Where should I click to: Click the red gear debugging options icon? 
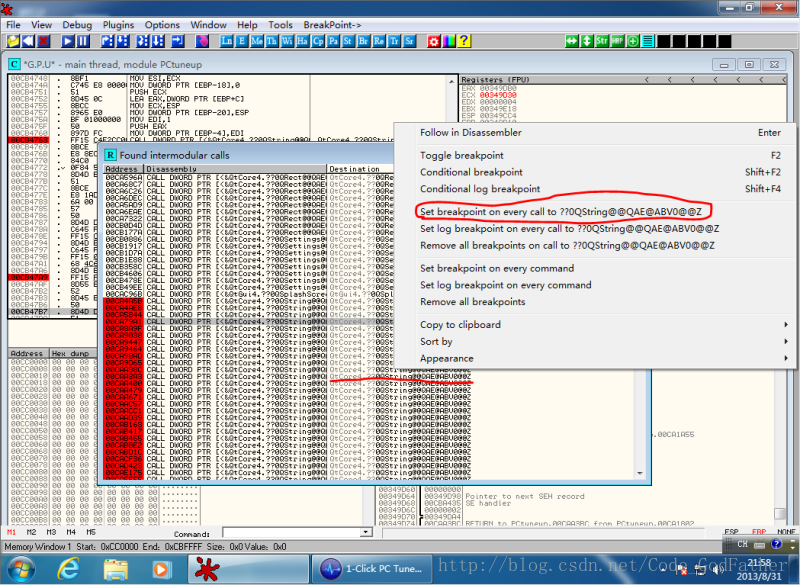coord(434,41)
